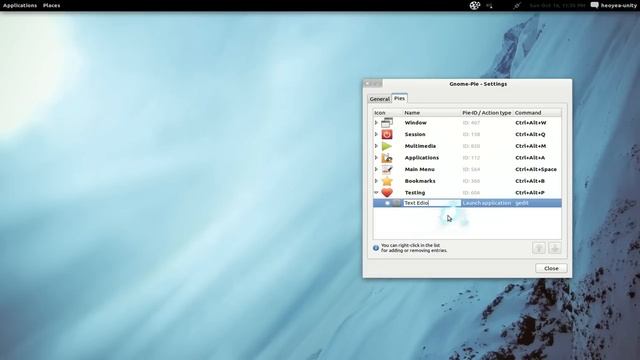Image resolution: width=640 pixels, height=360 pixels.
Task: Click the Ctrl+Alt+B hotkey cell
Action: (530, 181)
